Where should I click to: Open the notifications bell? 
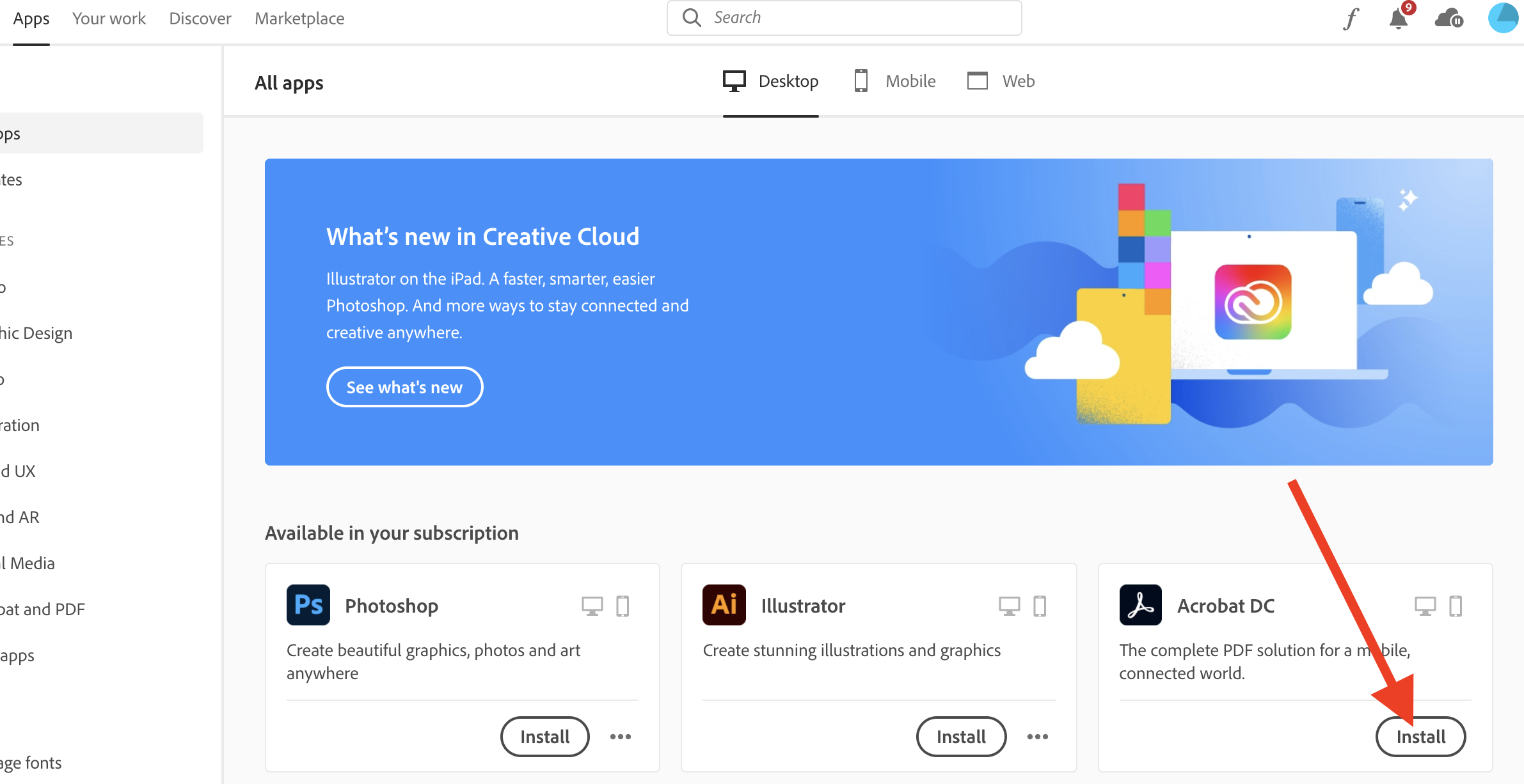pos(1398,18)
